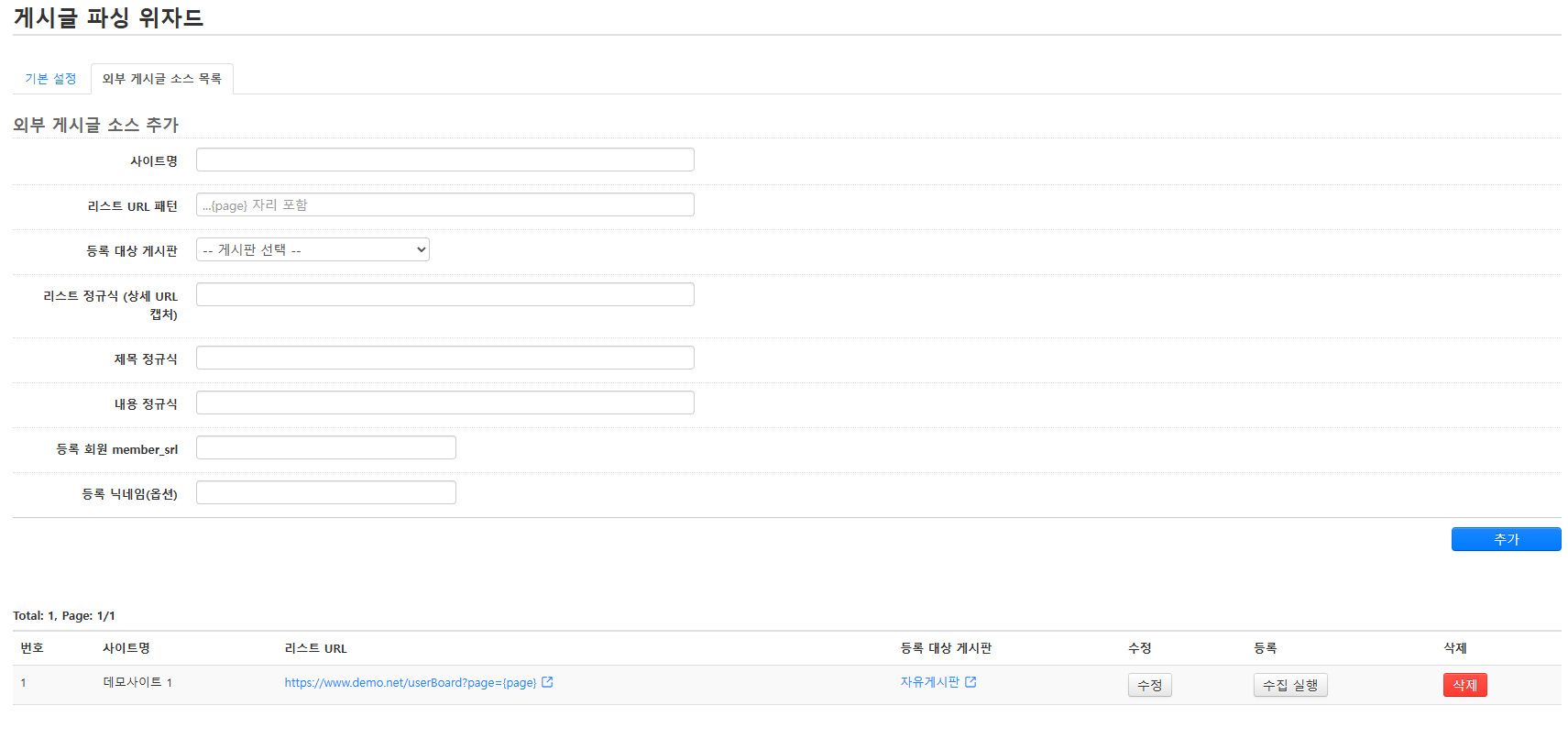Follow the 자유게시판 board link
This screenshot has width=1568, height=750.
coord(929,682)
